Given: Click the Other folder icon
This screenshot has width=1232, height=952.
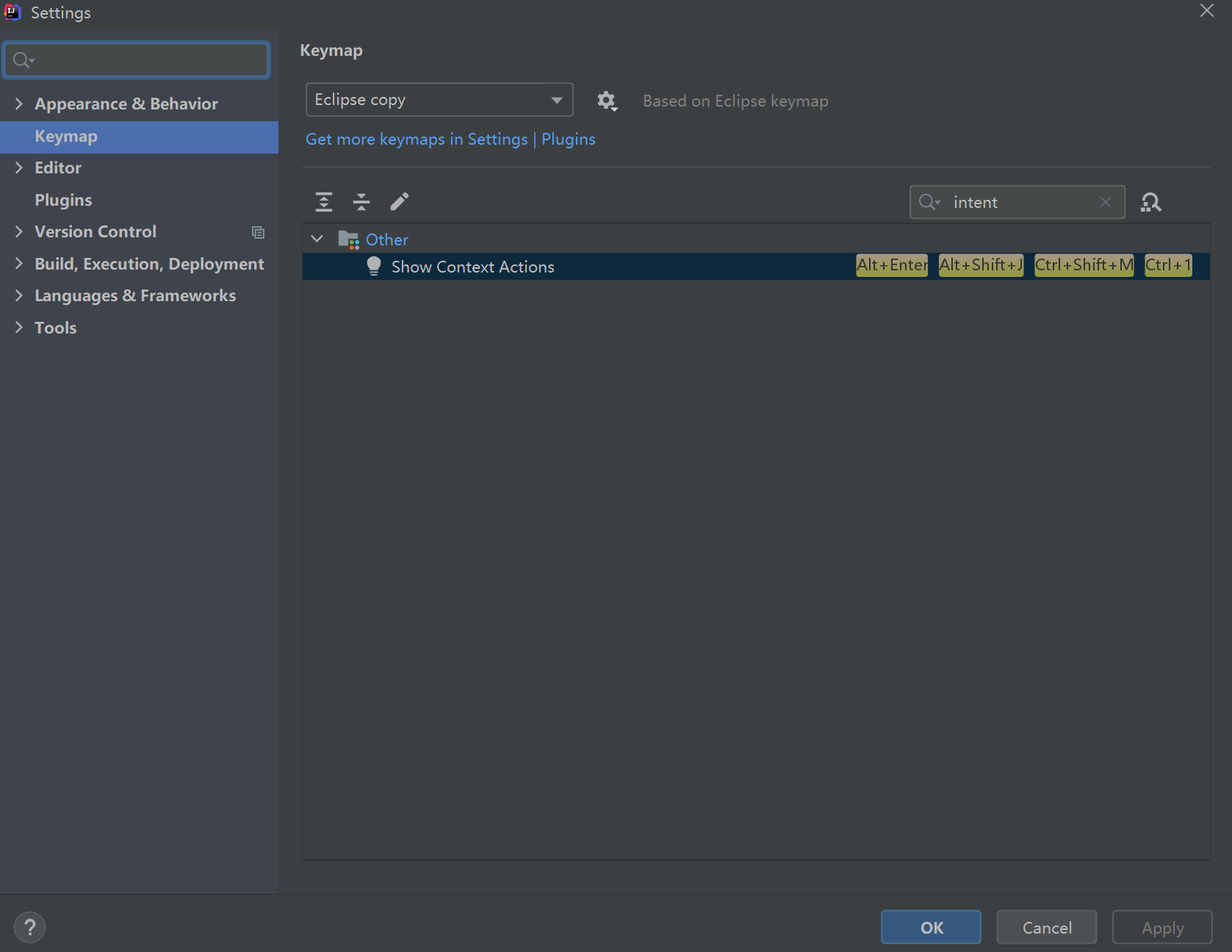Looking at the screenshot, I should coord(348,239).
